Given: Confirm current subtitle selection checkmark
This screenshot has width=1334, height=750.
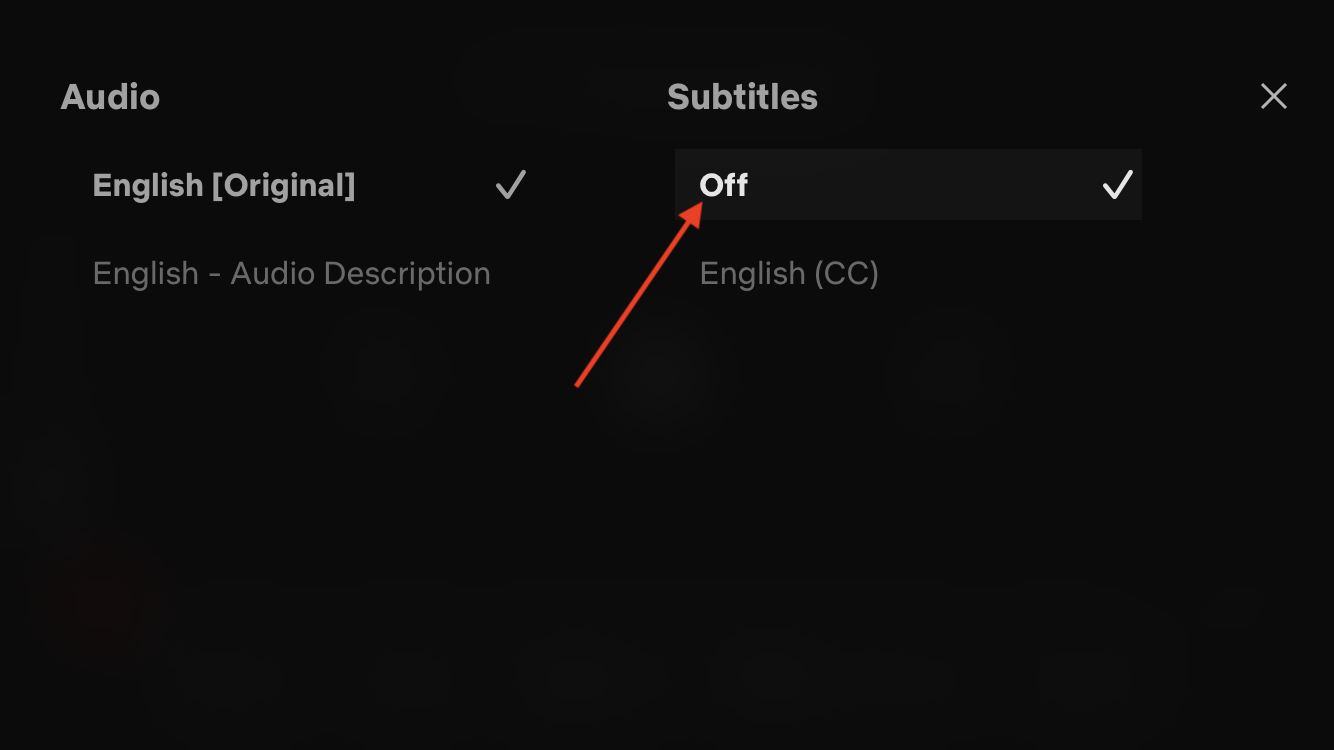Looking at the screenshot, I should tap(1117, 184).
